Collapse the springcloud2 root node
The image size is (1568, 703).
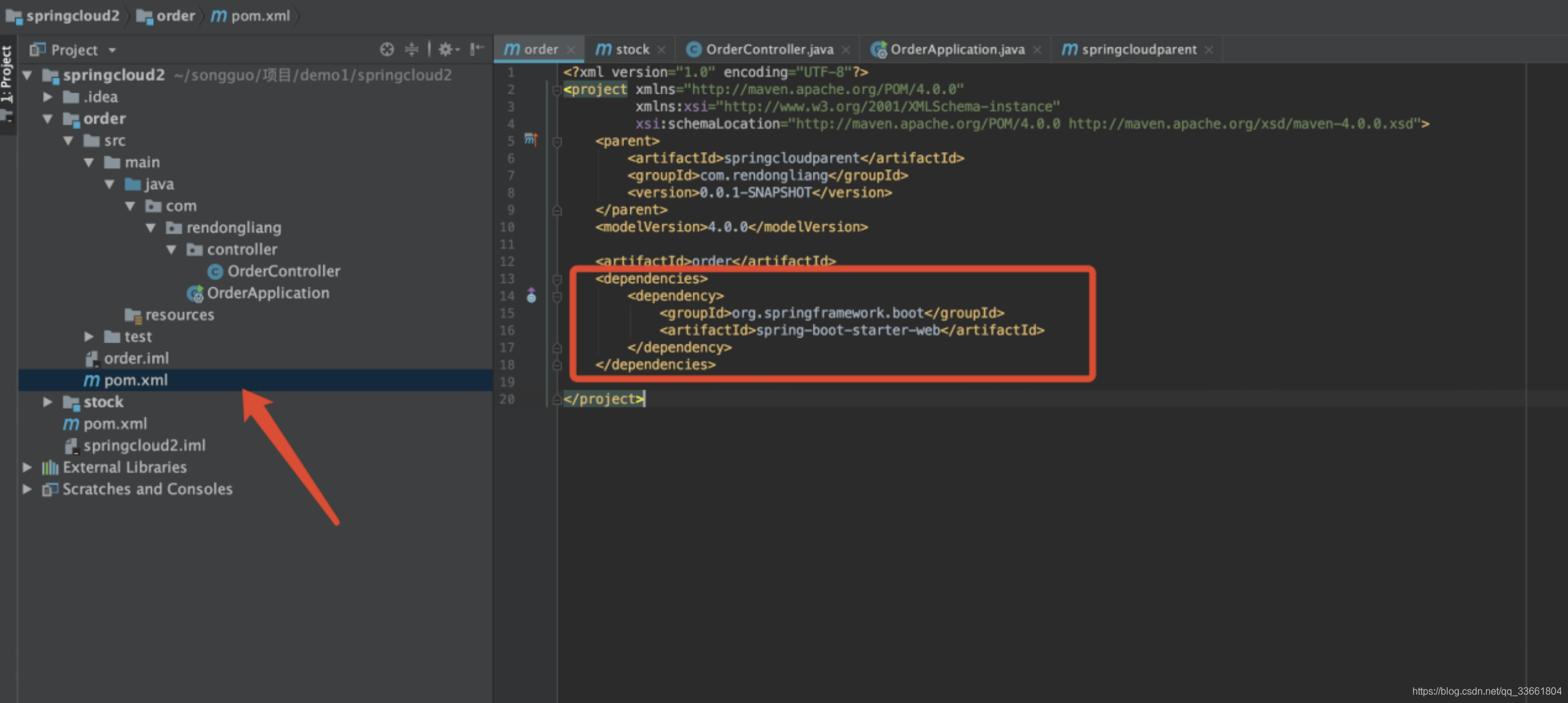click(27, 75)
